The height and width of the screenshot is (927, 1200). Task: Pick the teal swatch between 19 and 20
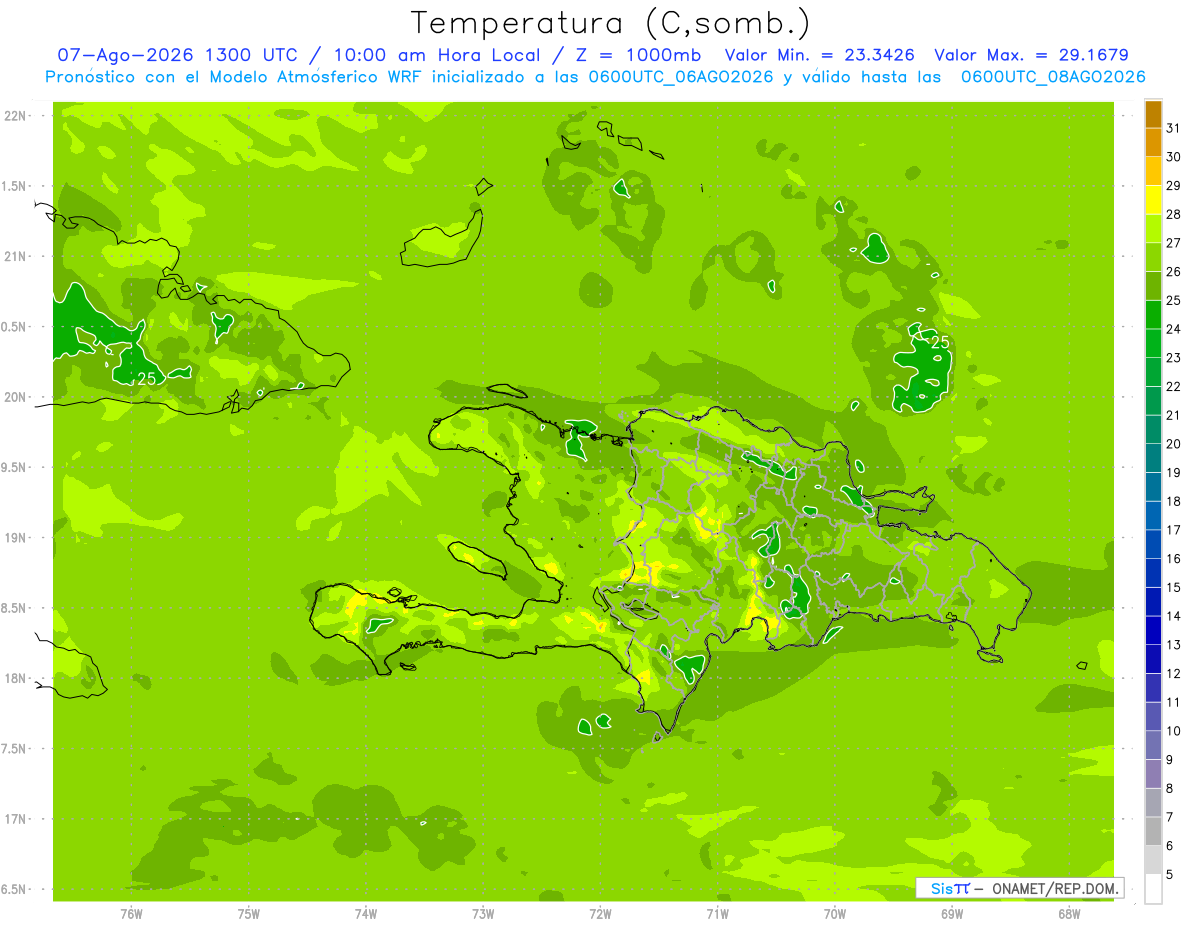1153,458
